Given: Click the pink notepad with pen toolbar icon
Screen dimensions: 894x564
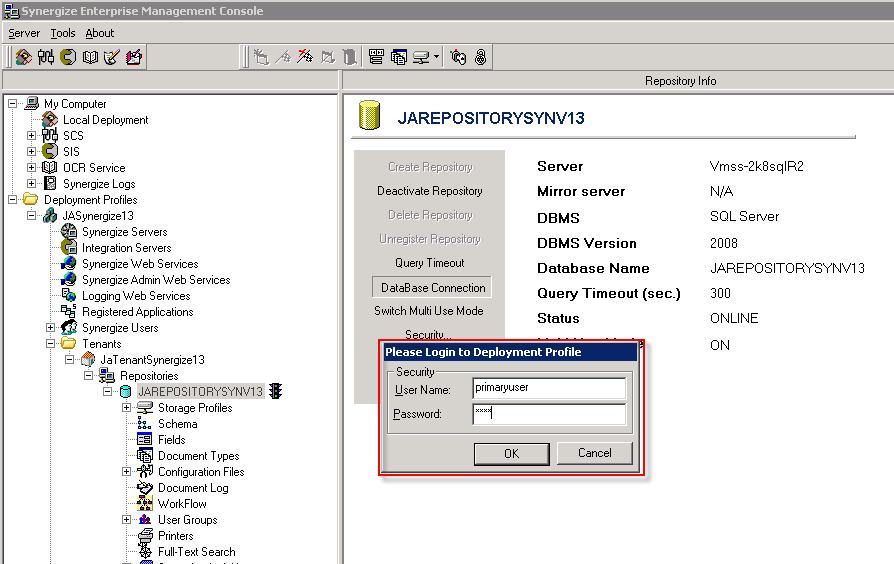Looking at the screenshot, I should pos(134,57).
